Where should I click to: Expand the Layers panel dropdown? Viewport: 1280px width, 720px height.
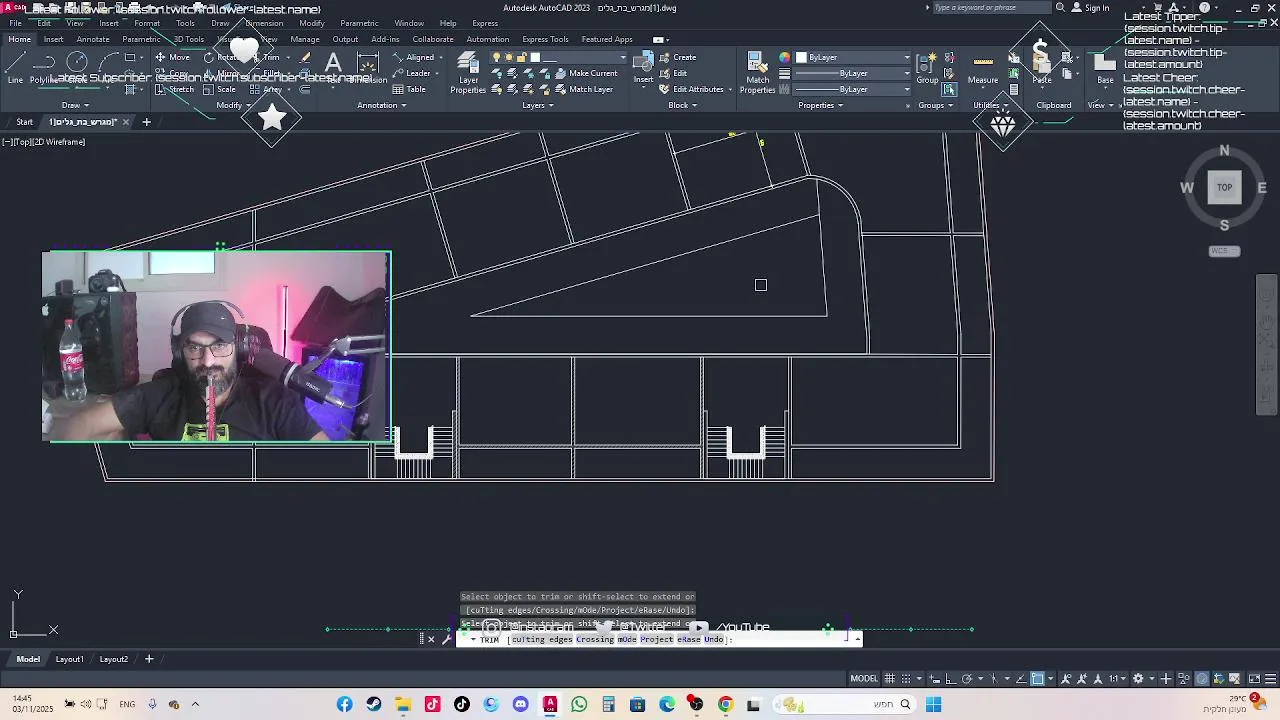(x=537, y=105)
